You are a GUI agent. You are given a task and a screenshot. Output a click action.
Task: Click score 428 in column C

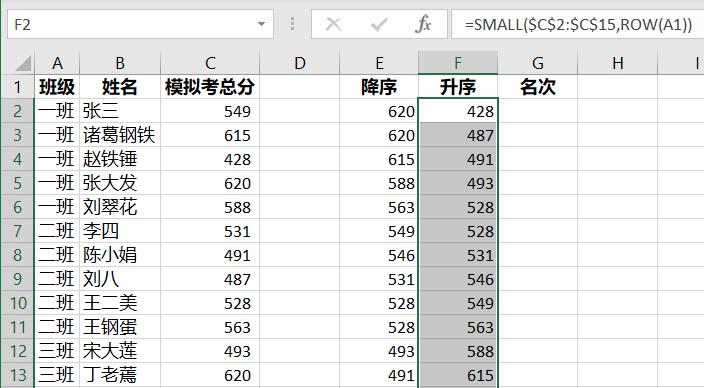(x=210, y=159)
